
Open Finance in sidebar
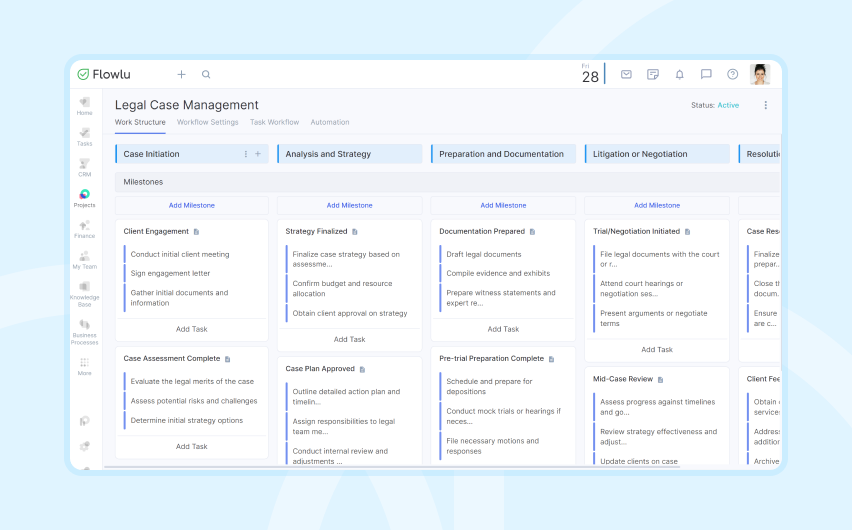pos(84,229)
